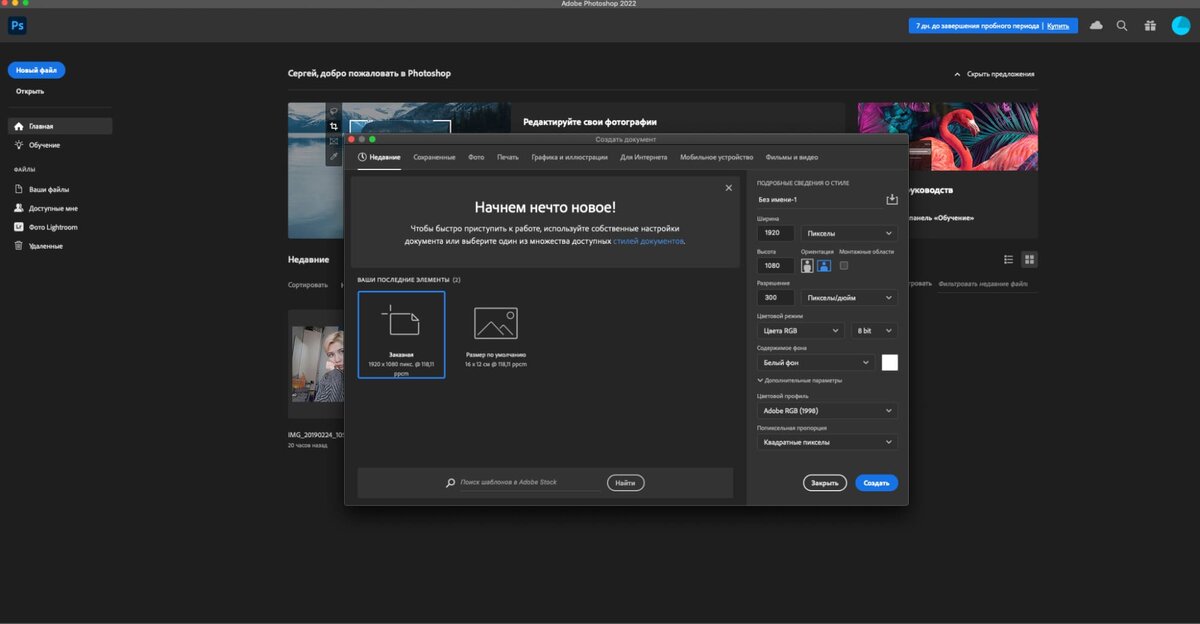1200x624 pixels.
Task: Open the user profile avatar
Action: tap(1181, 25)
